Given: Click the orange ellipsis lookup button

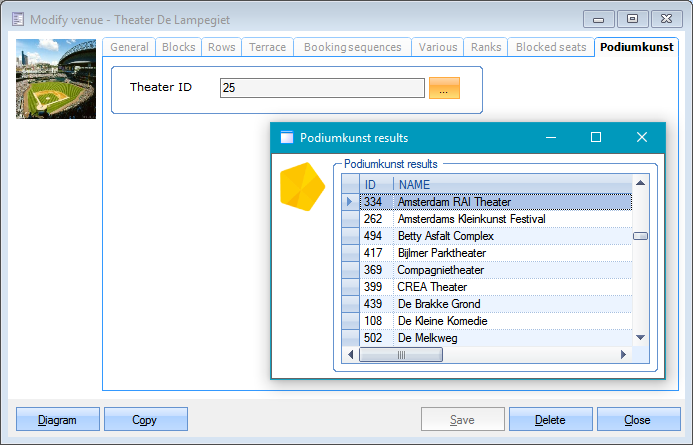Looking at the screenshot, I should click(443, 88).
